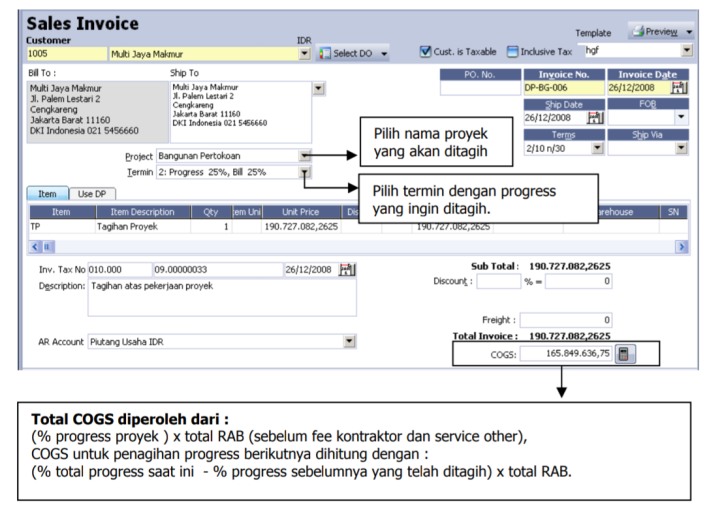The image size is (705, 512).
Task: Expand the Select DO arrow menu
Action: pyautogui.click(x=384, y=53)
